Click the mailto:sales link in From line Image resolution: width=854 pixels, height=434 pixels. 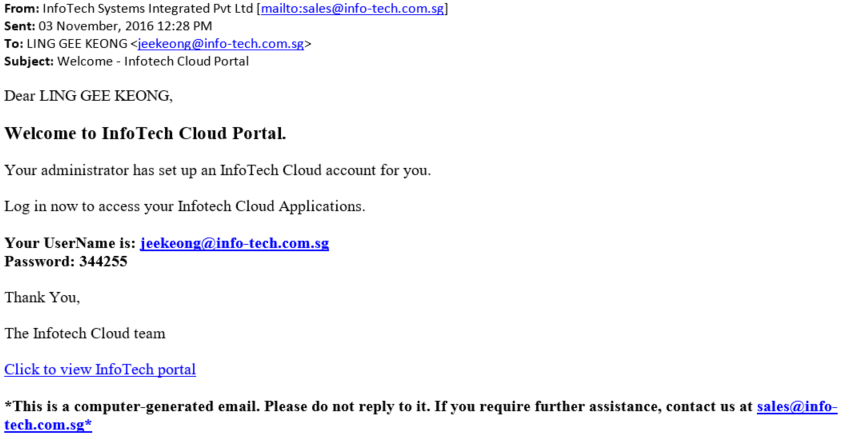352,9
